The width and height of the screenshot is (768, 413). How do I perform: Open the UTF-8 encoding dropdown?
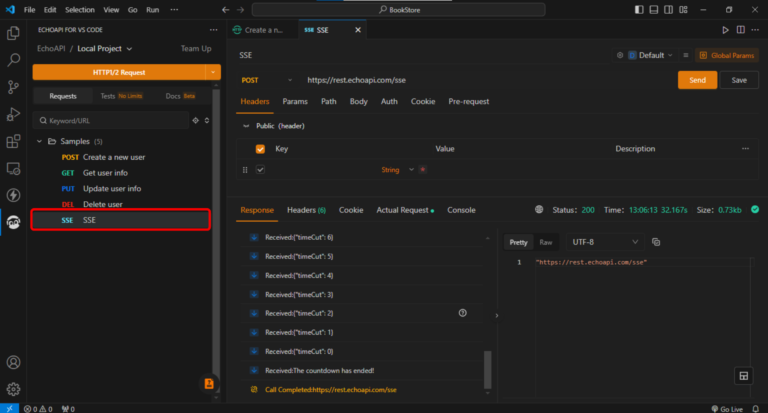[605, 242]
